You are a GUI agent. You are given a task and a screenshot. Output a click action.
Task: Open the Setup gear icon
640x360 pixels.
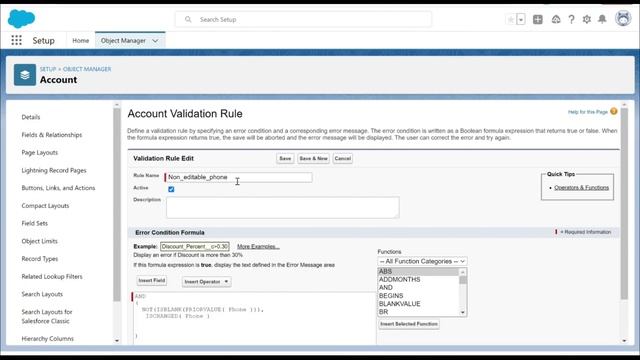(x=587, y=19)
